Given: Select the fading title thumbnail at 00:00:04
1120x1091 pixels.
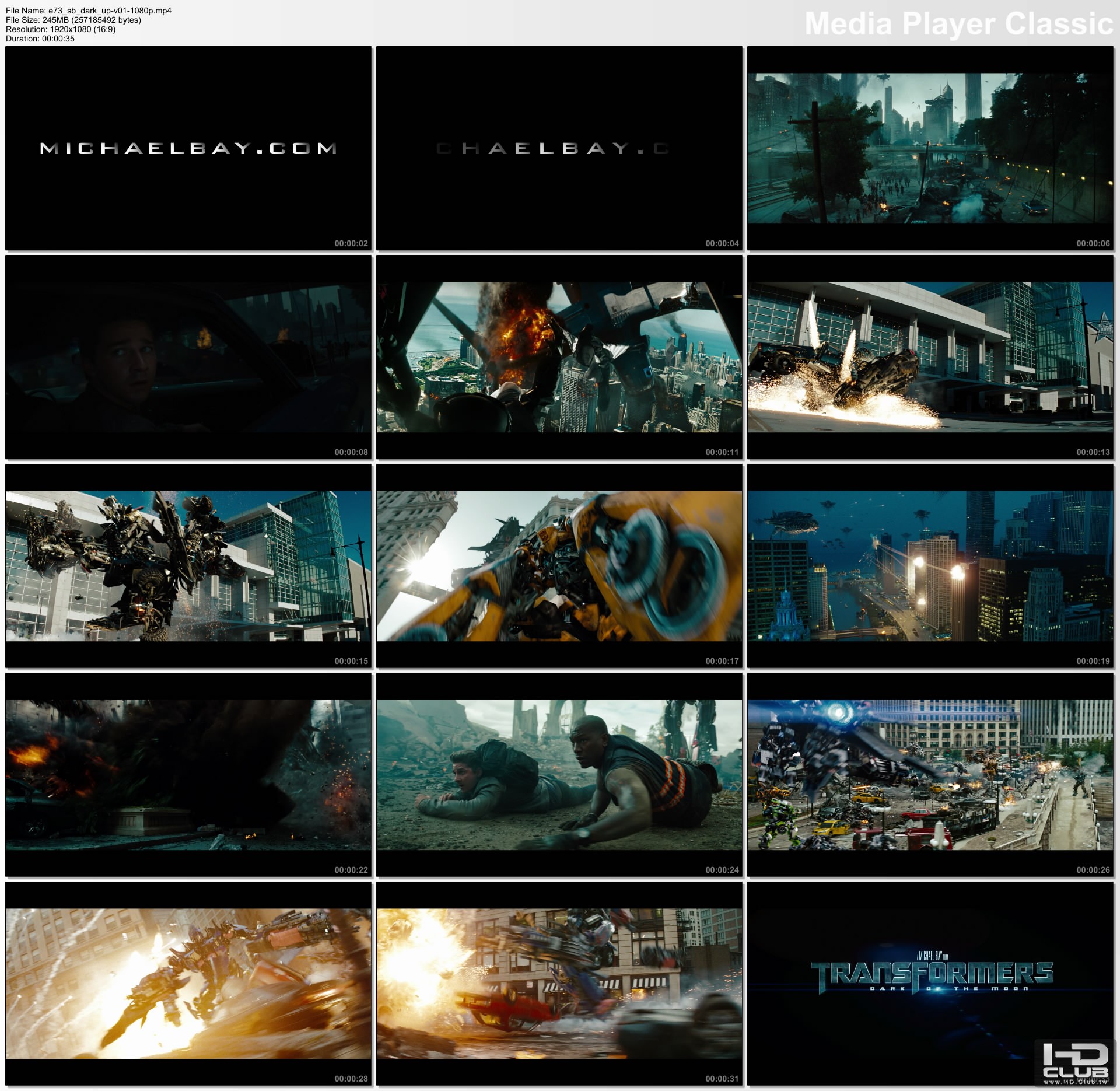Looking at the screenshot, I should pos(559,148).
